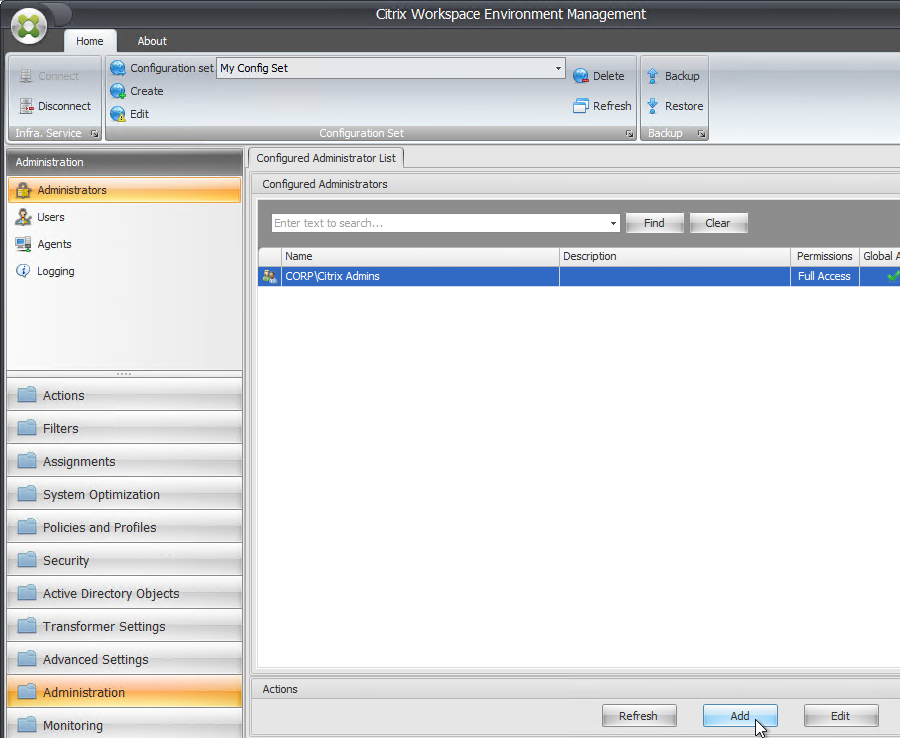900x738 pixels.
Task: Open the Backup group dialog launcher
Action: (701, 133)
